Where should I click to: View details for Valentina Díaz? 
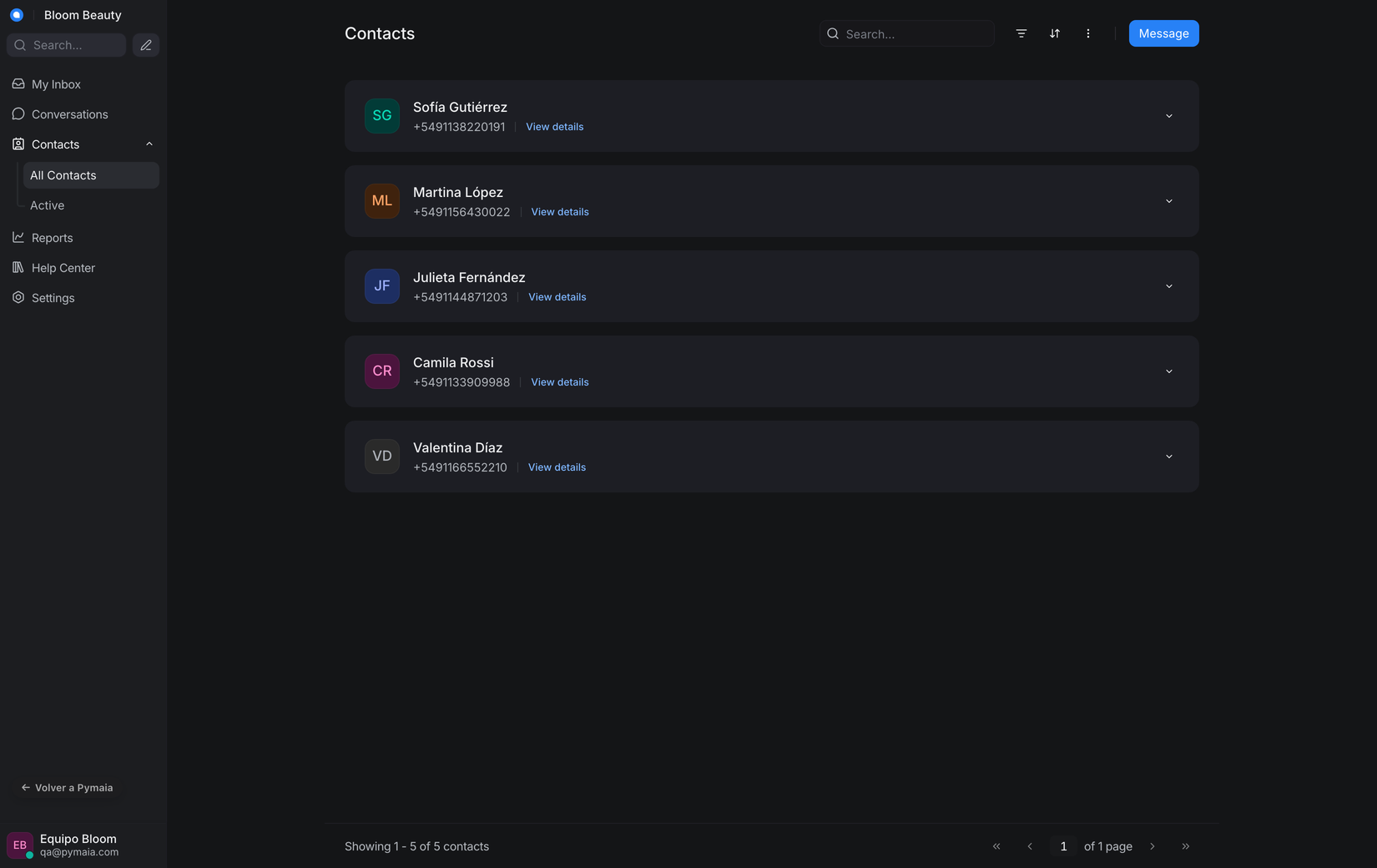pos(557,467)
